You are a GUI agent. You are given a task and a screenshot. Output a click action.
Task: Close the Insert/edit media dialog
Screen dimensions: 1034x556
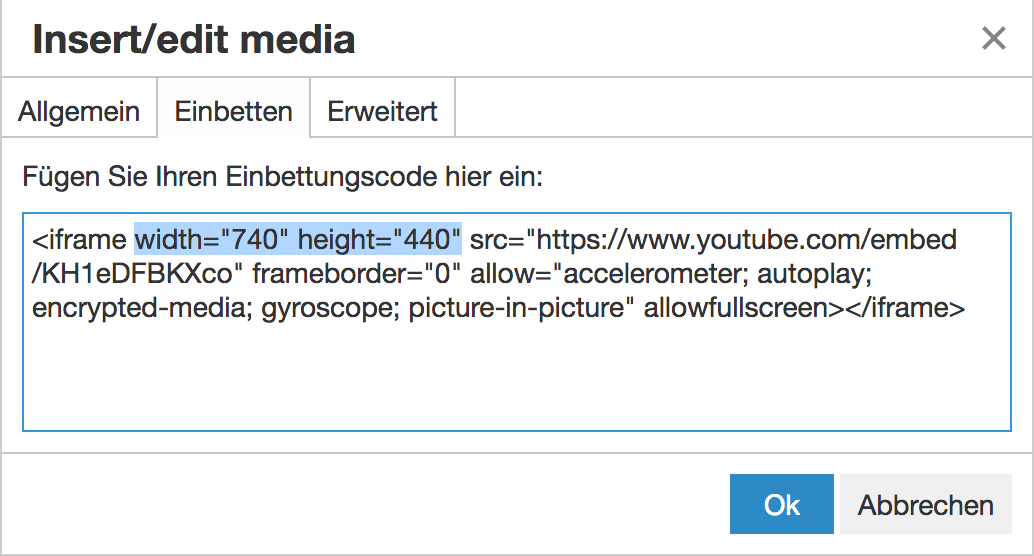click(x=993, y=38)
